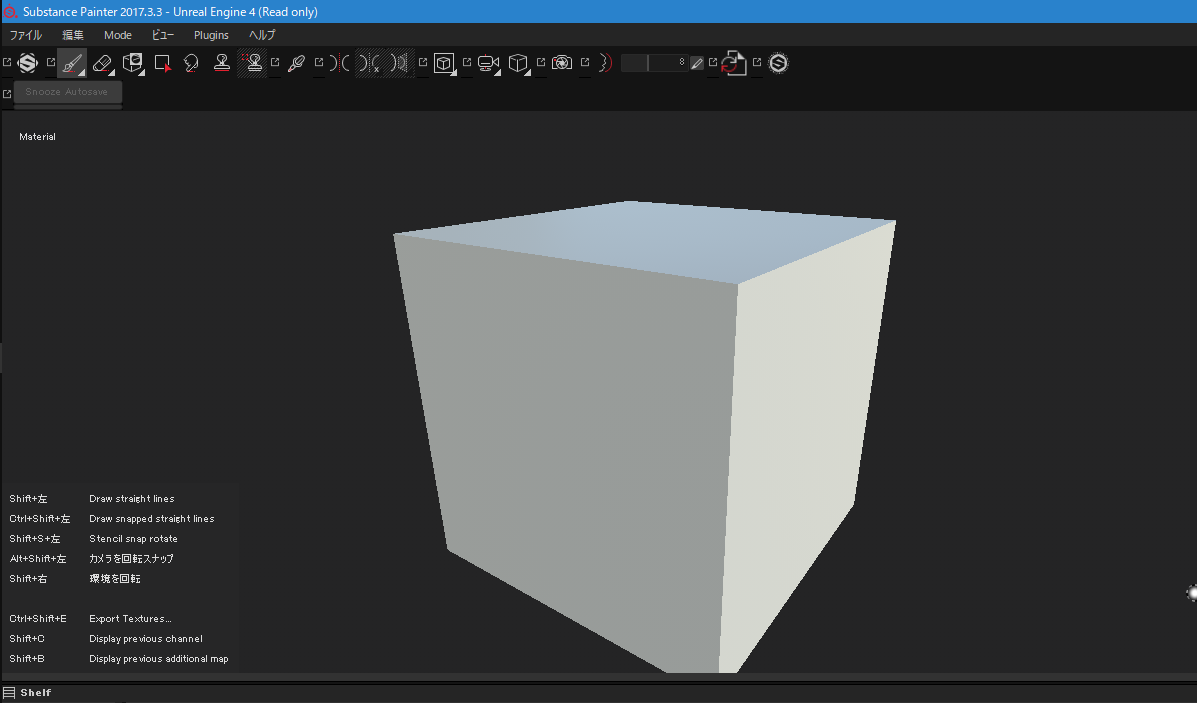Toggle the Lazy Mouse icon
The image size is (1197, 703).
point(606,63)
